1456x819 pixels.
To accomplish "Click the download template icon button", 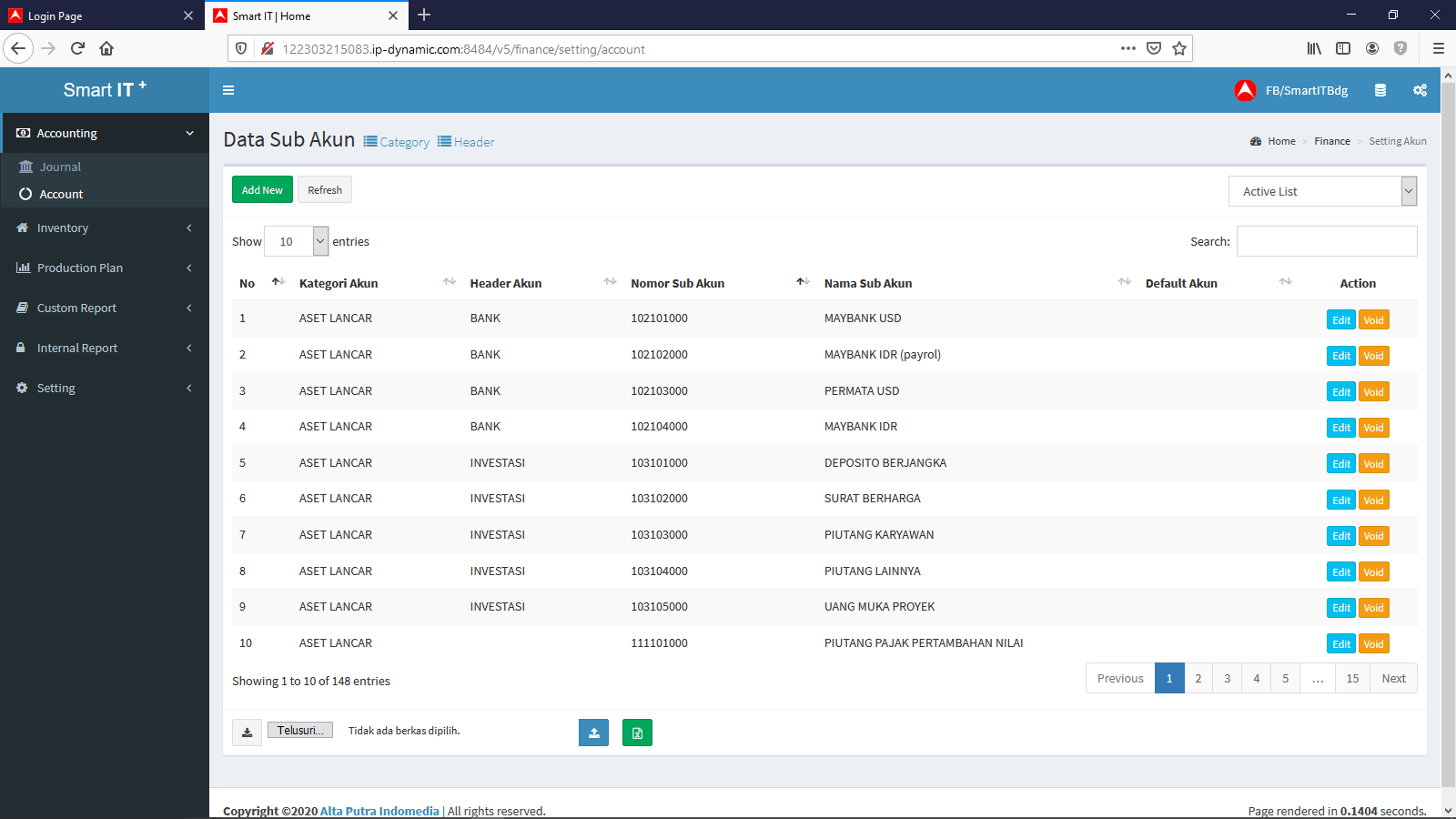I will (247, 733).
